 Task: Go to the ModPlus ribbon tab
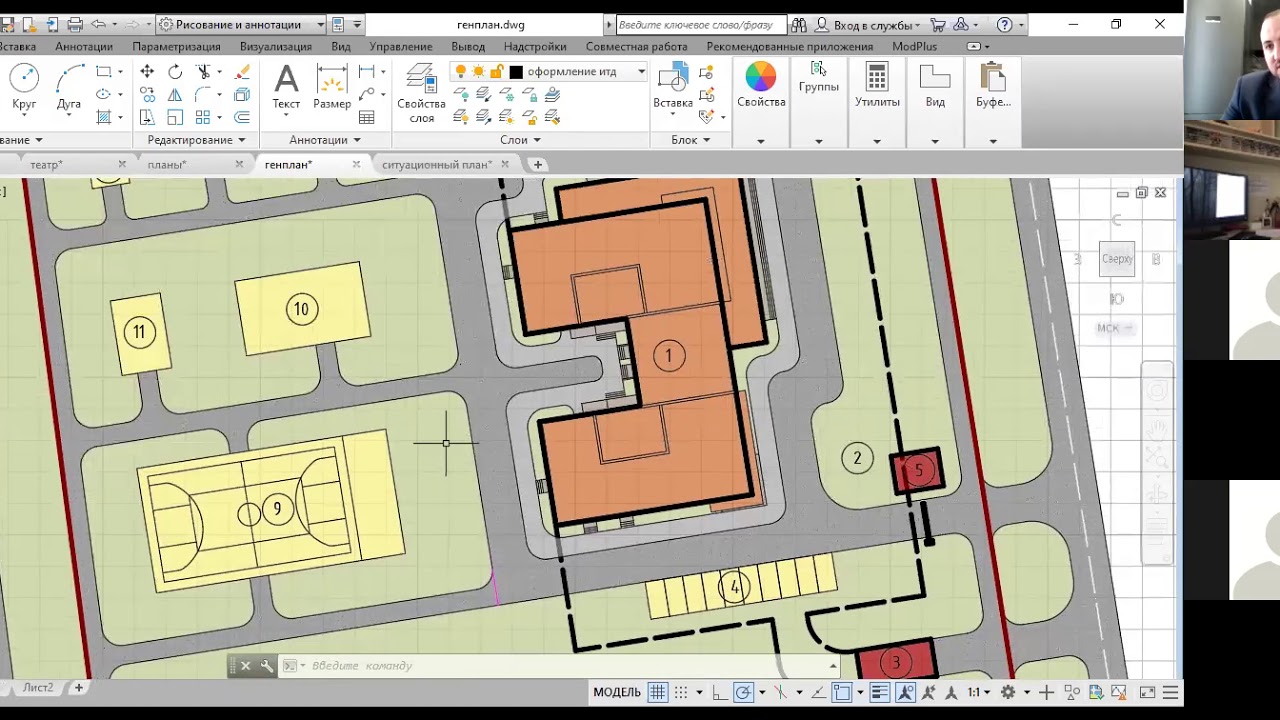[915, 46]
